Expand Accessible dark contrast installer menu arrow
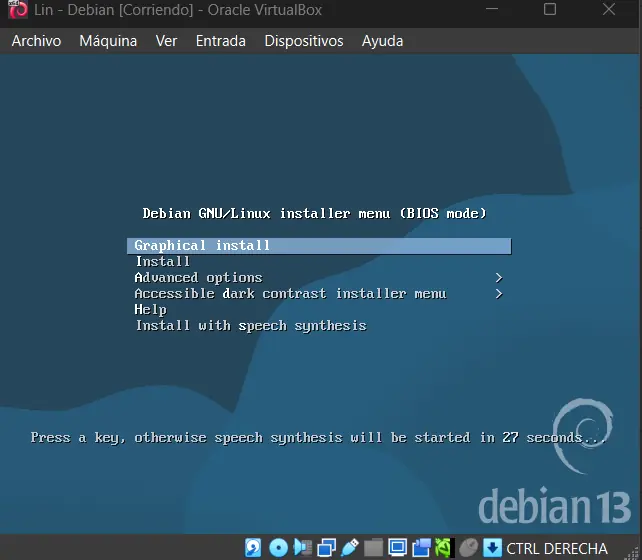 tap(498, 294)
